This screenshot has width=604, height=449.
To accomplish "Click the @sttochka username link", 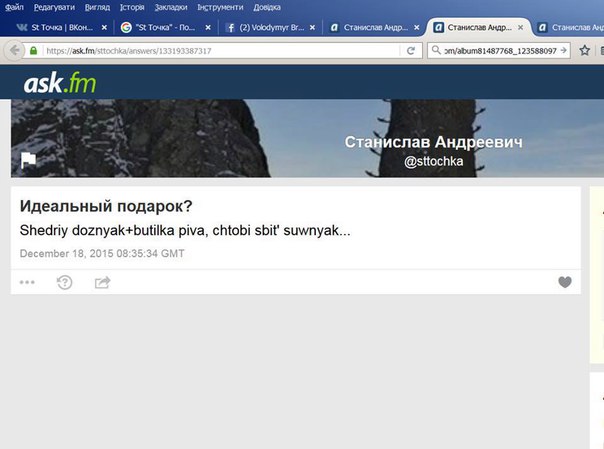I will [433, 160].
